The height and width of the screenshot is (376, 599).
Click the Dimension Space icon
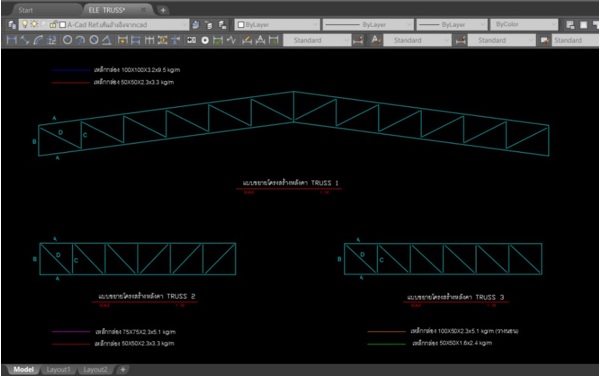click(x=162, y=40)
